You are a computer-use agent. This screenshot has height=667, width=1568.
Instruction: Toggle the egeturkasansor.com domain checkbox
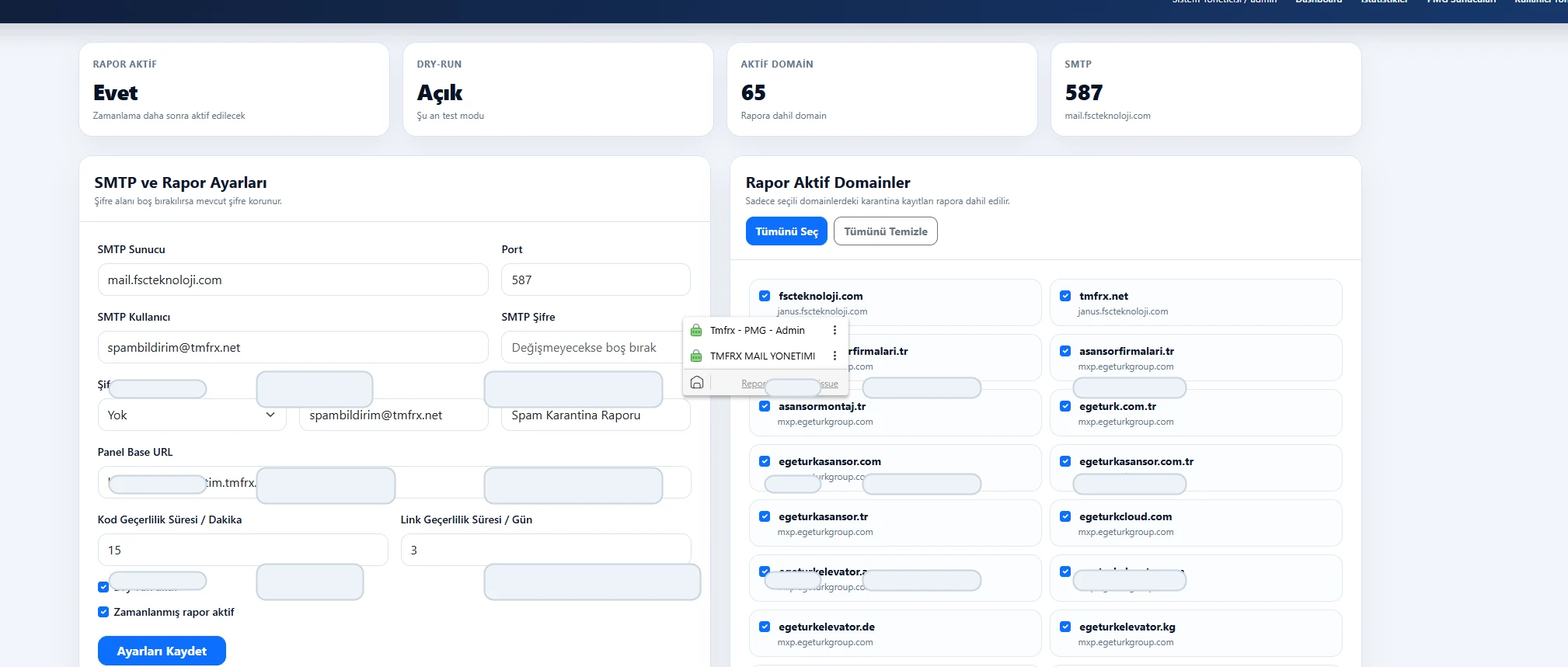765,461
